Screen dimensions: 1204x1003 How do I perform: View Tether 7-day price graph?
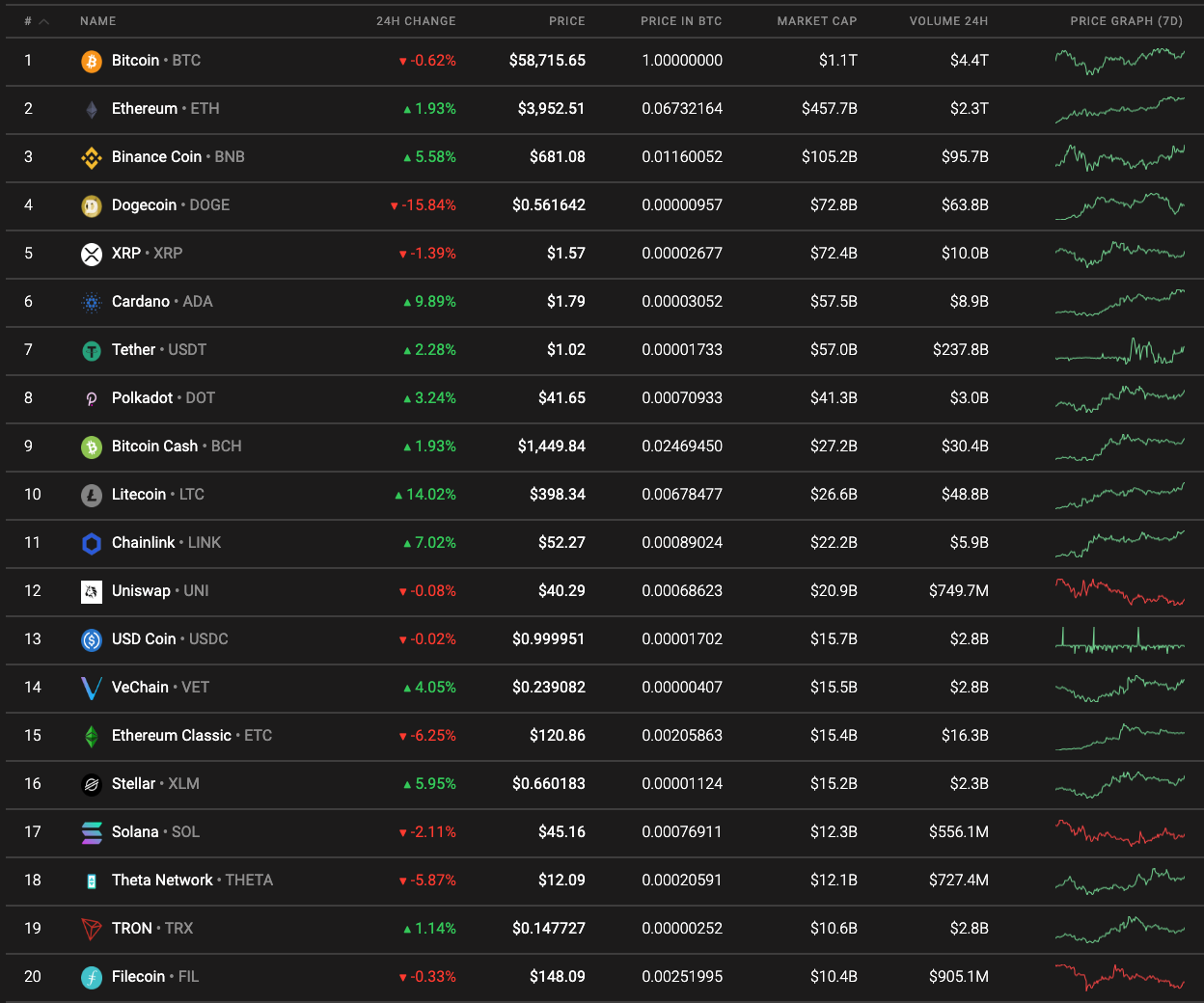pos(1120,351)
